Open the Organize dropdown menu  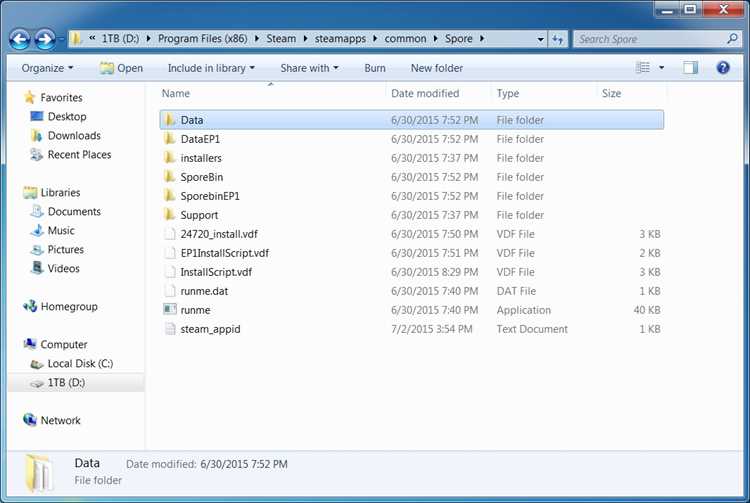pyautogui.click(x=47, y=68)
